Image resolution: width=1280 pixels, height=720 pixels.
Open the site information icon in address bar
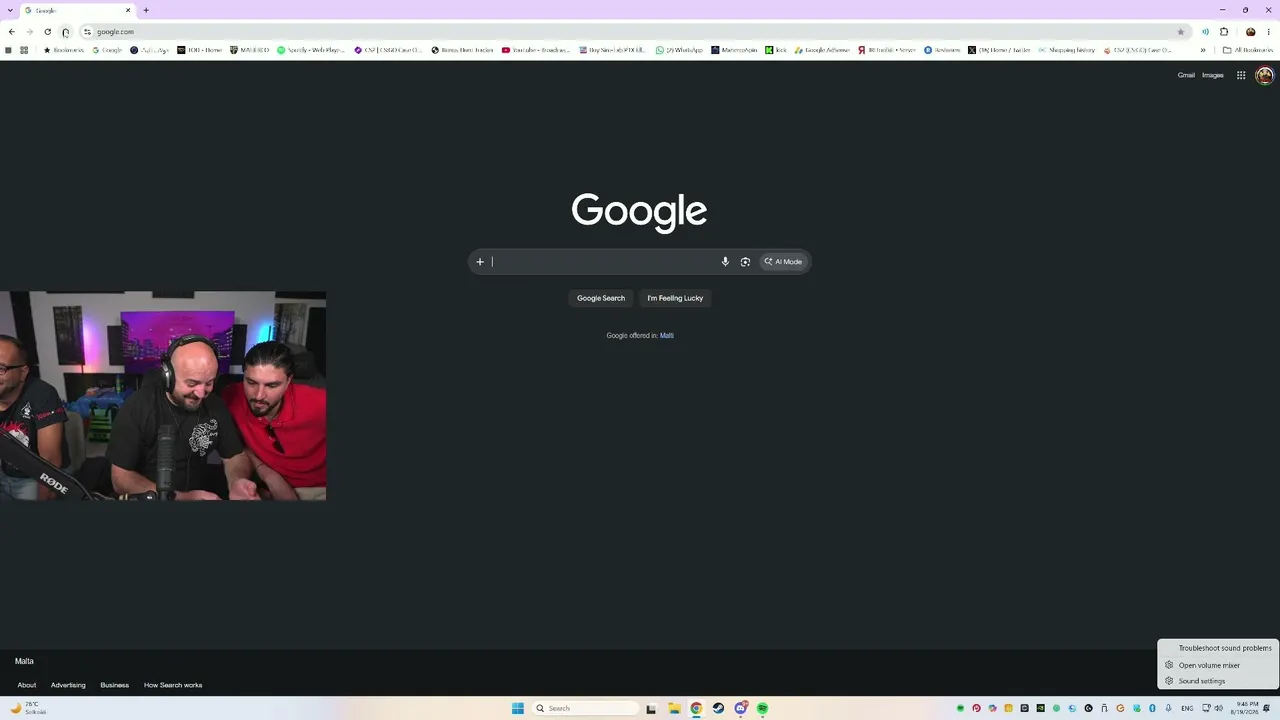click(87, 32)
